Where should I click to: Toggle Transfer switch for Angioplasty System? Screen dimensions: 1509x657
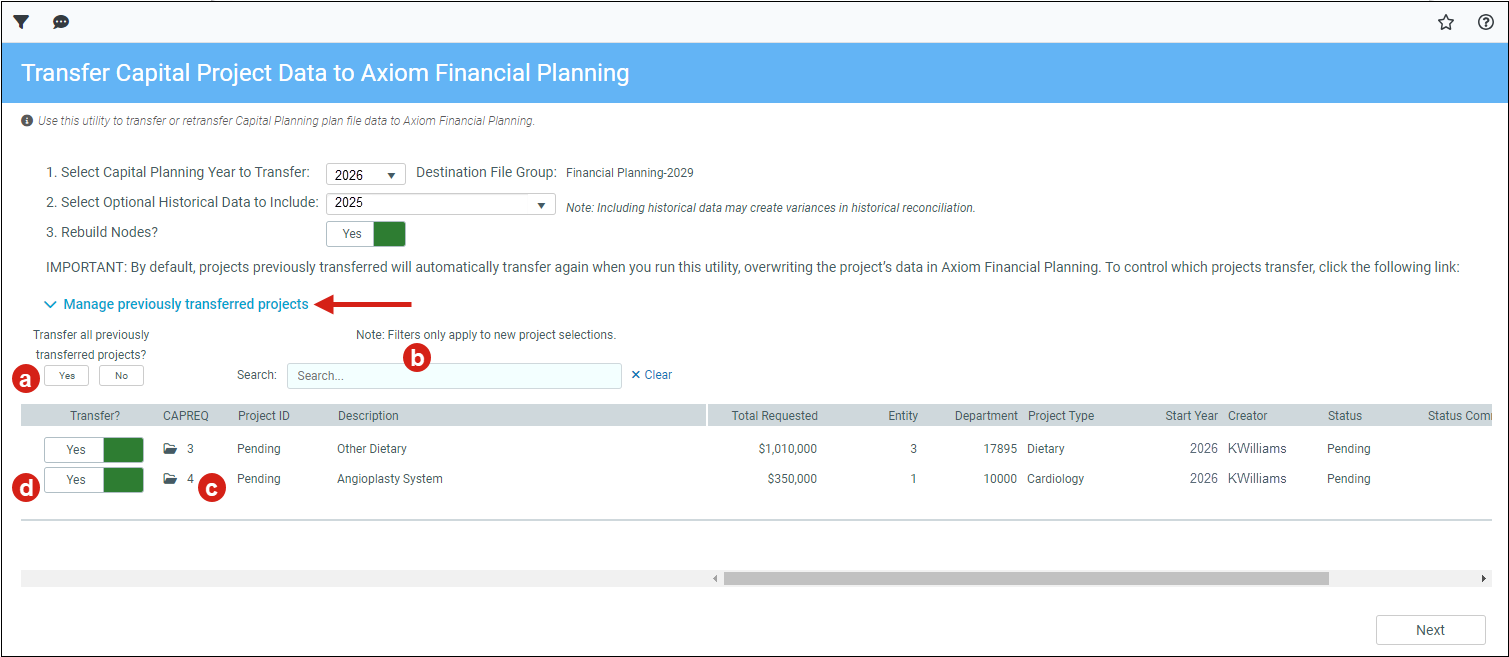click(x=94, y=479)
